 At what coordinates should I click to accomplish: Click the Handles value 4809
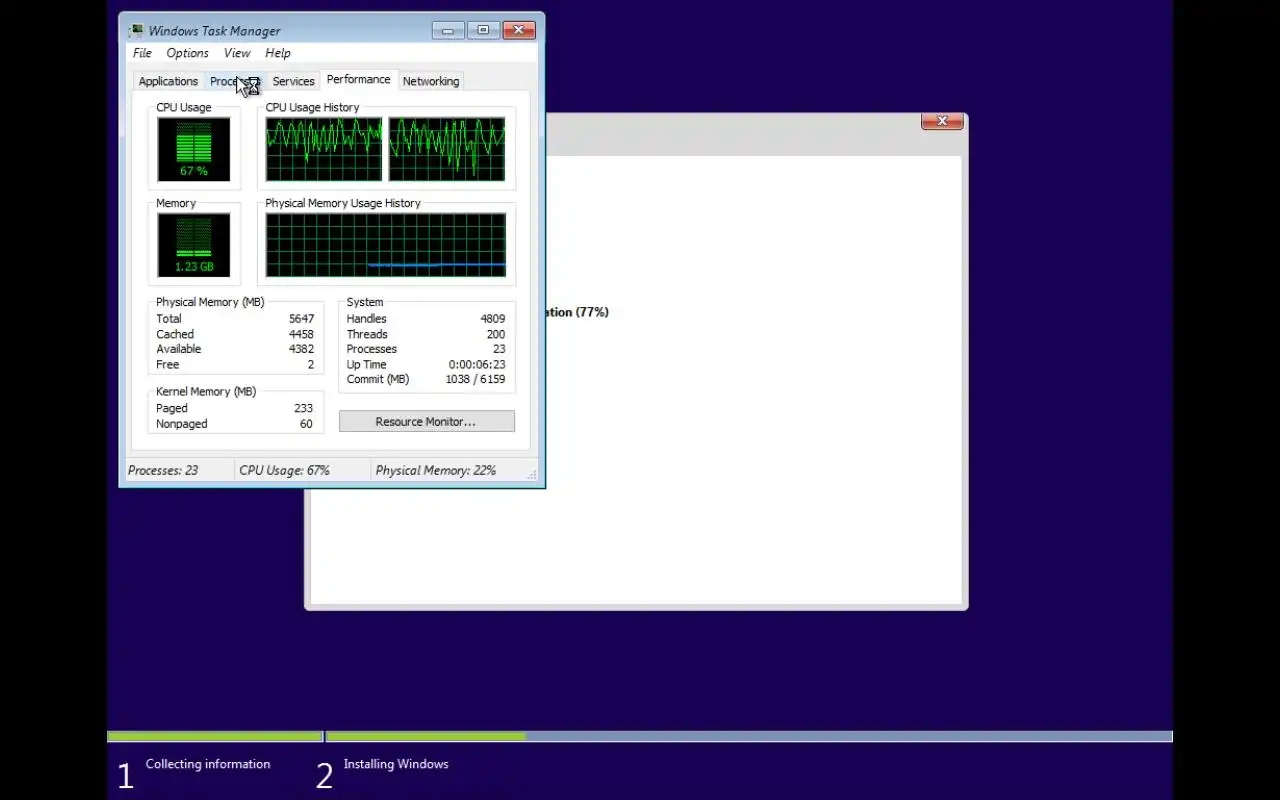[x=493, y=319]
